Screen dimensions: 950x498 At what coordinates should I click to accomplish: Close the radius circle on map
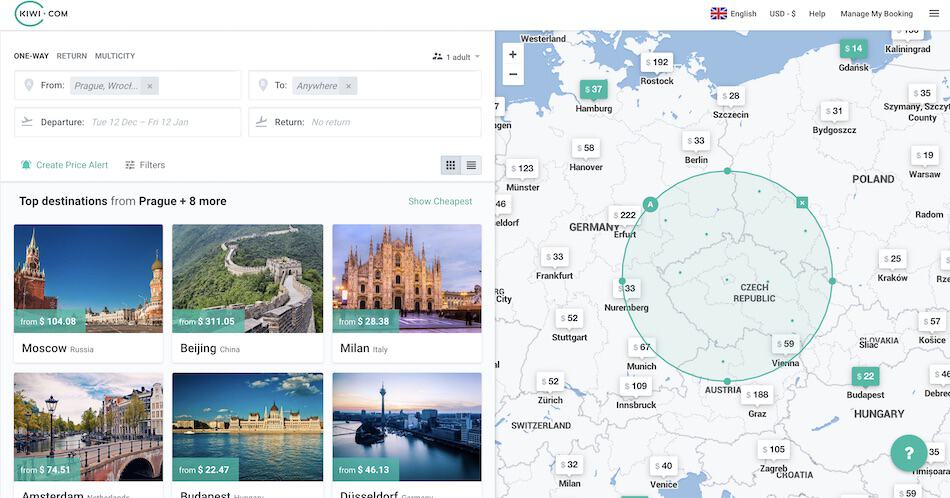pos(802,203)
